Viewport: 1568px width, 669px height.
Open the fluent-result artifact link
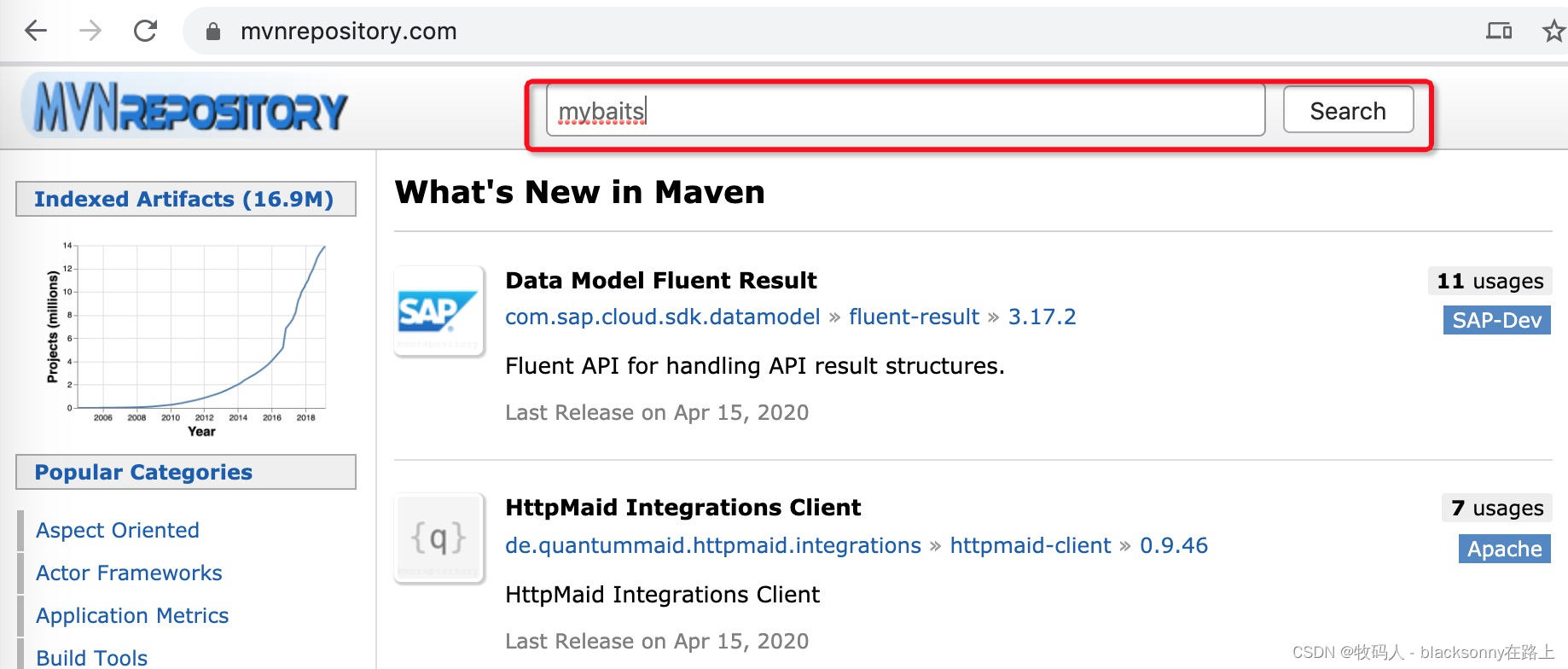click(x=914, y=317)
